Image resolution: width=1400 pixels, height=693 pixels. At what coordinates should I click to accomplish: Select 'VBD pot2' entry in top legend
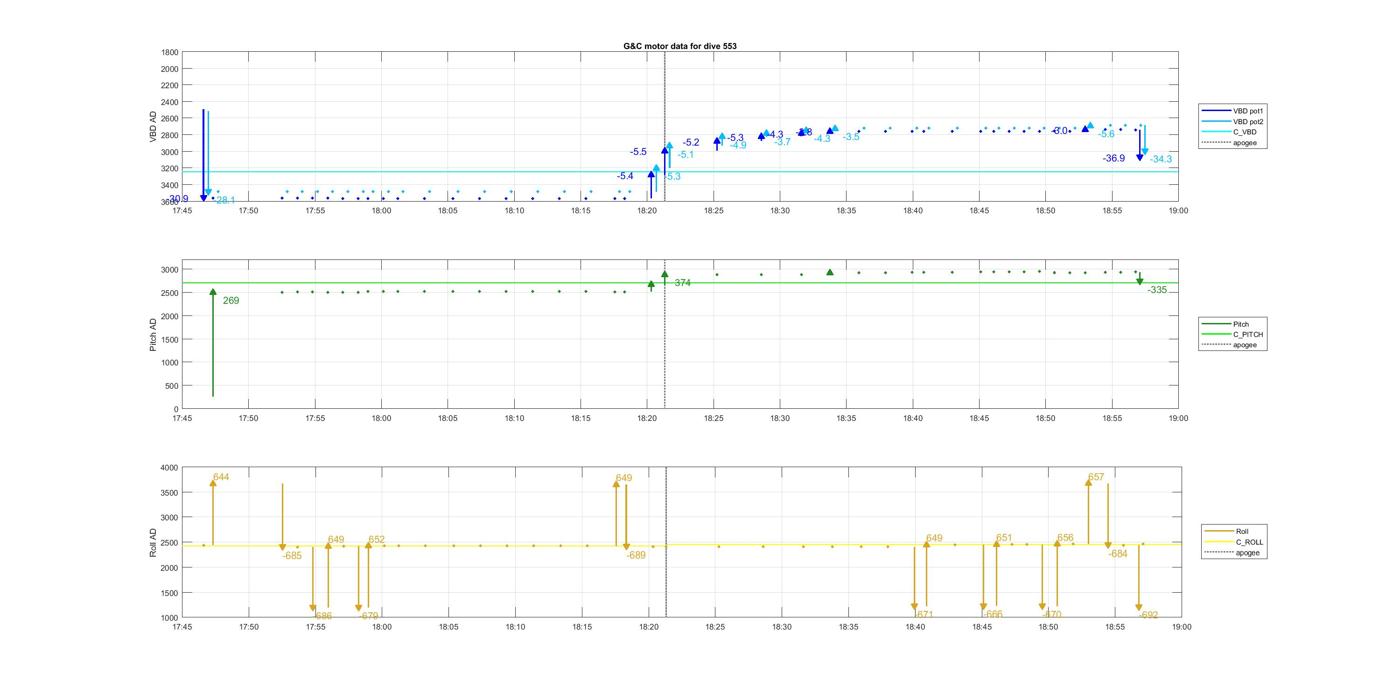click(1249, 121)
